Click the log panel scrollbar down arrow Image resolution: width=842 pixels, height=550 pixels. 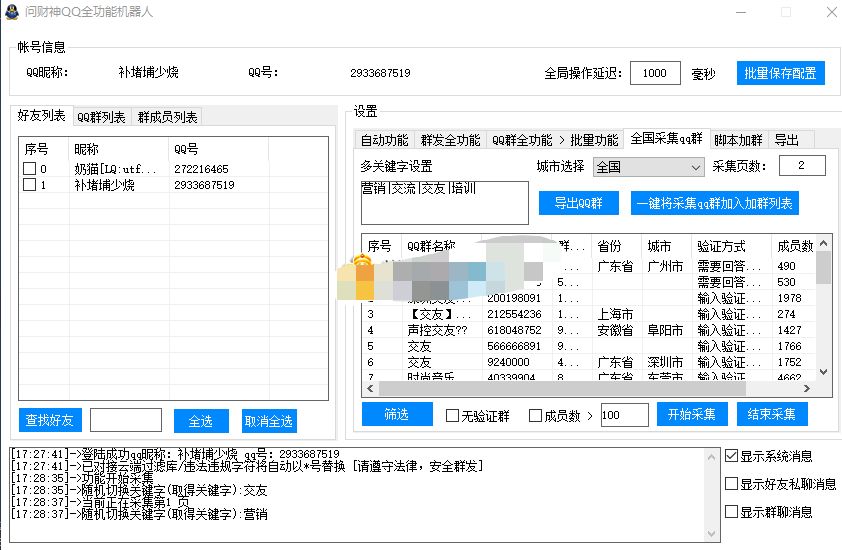711,533
